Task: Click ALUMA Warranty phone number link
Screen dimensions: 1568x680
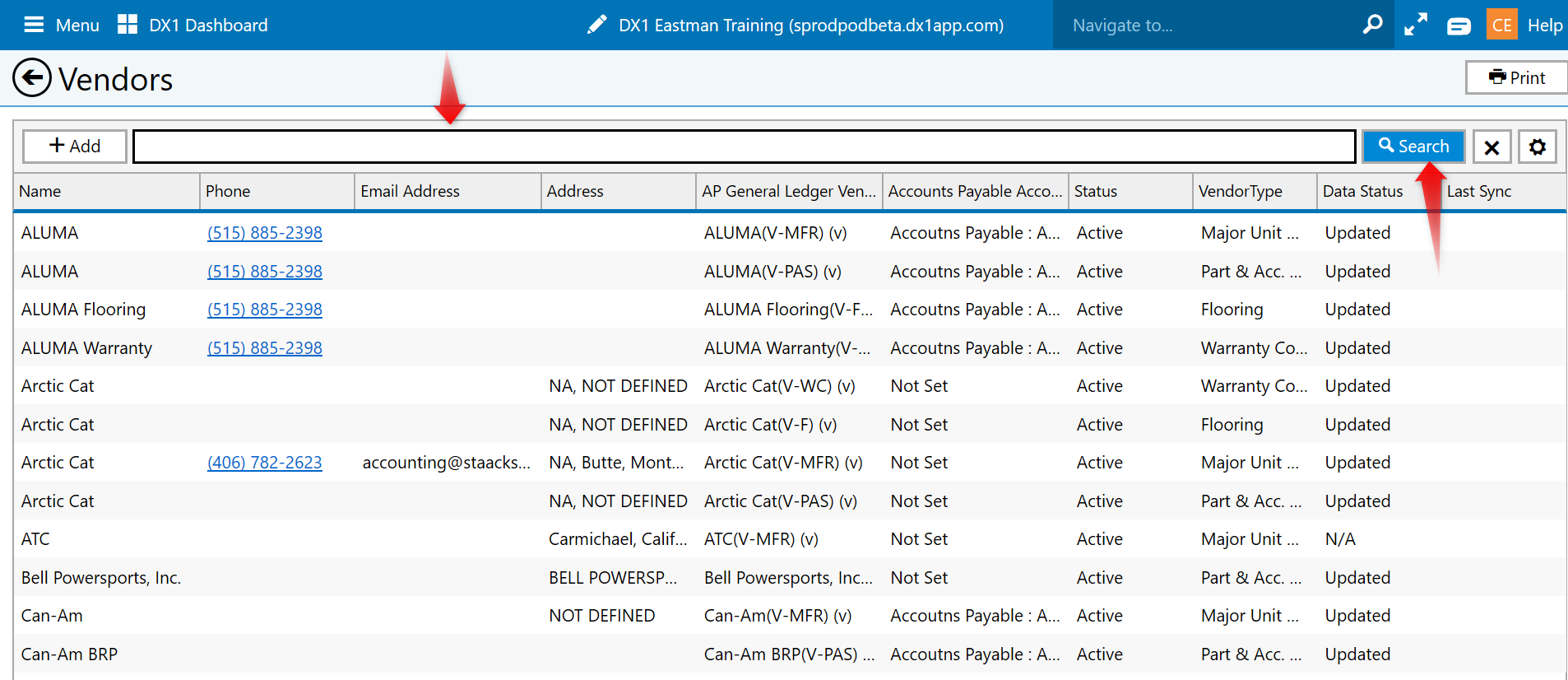Action: (265, 348)
